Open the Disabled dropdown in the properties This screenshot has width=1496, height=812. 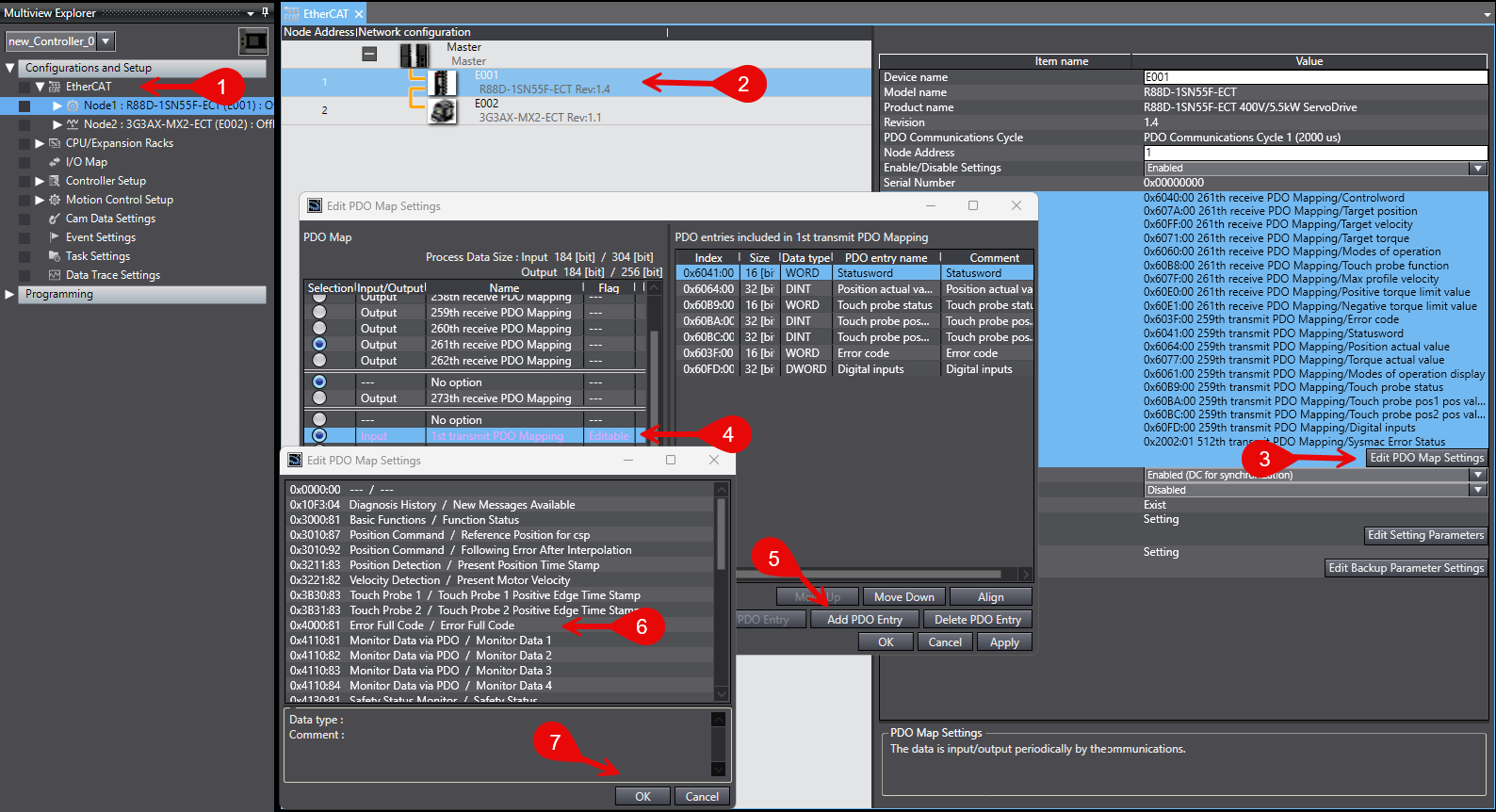[1478, 490]
